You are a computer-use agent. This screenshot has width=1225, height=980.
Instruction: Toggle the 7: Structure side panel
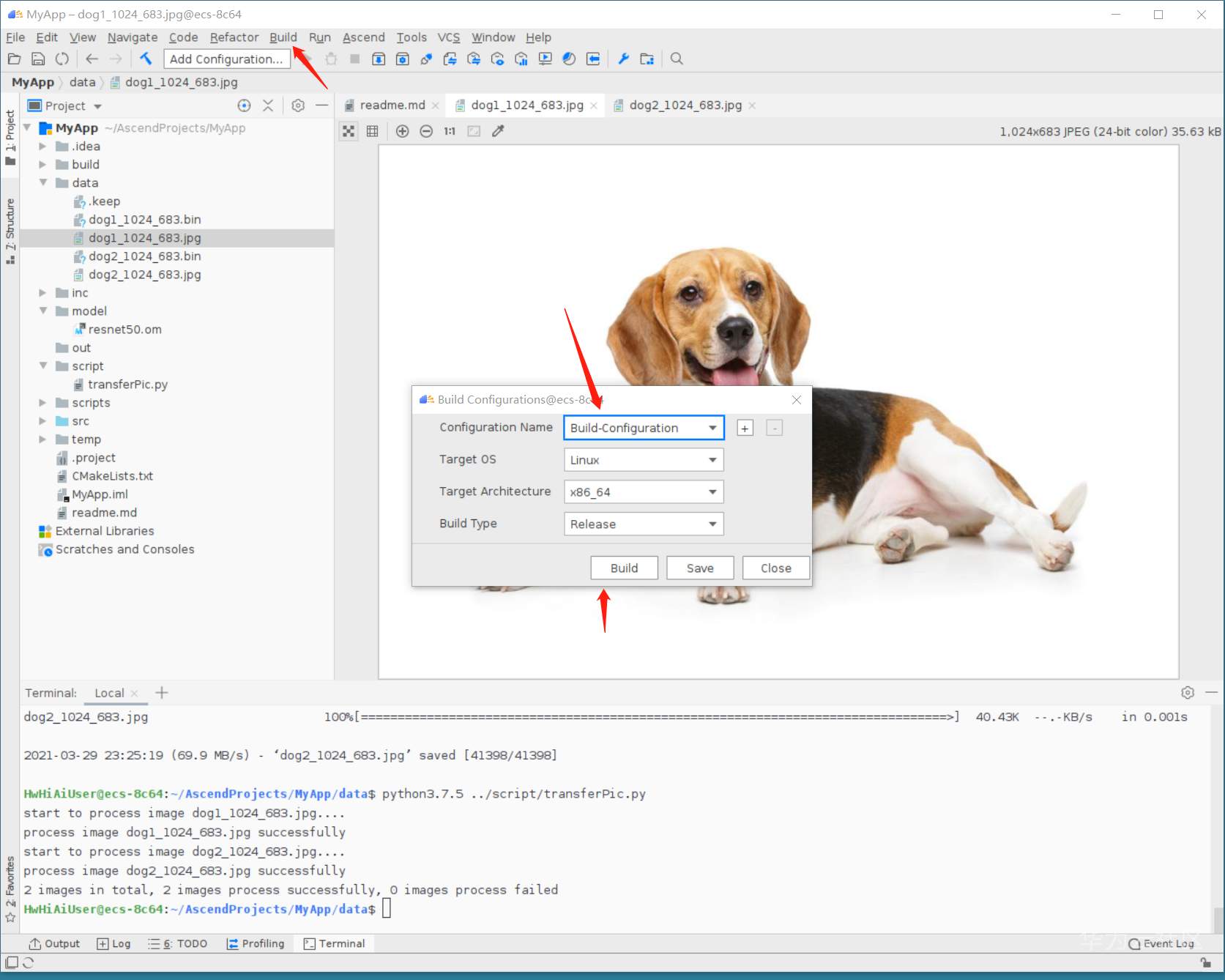pyautogui.click(x=10, y=231)
